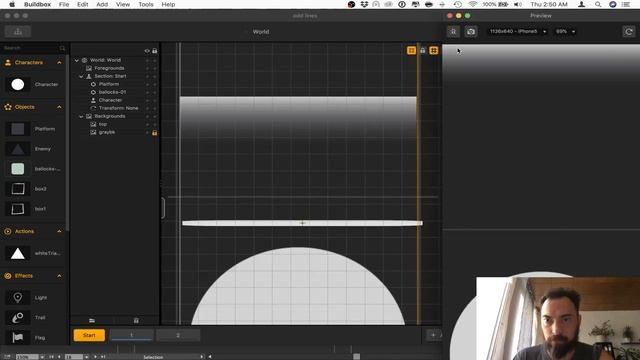Toggle visibility of top background
The width and height of the screenshot is (640, 360).
click(147, 124)
